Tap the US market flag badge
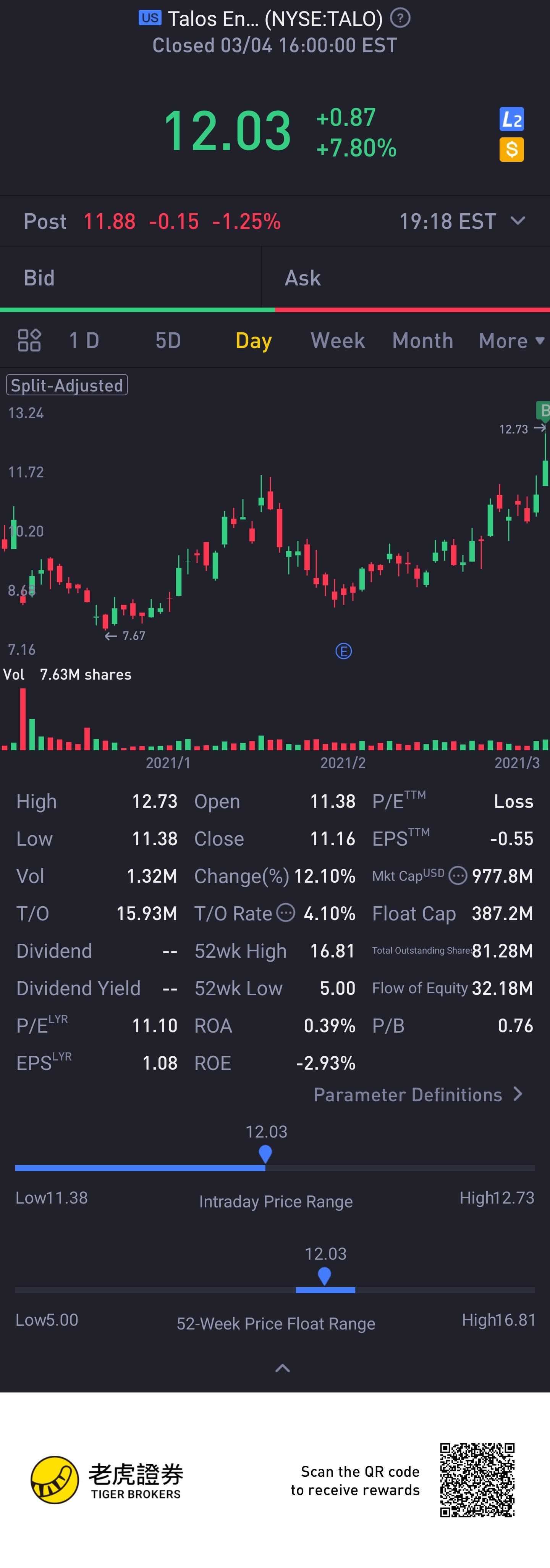This screenshot has height=1568, width=550. tap(150, 18)
